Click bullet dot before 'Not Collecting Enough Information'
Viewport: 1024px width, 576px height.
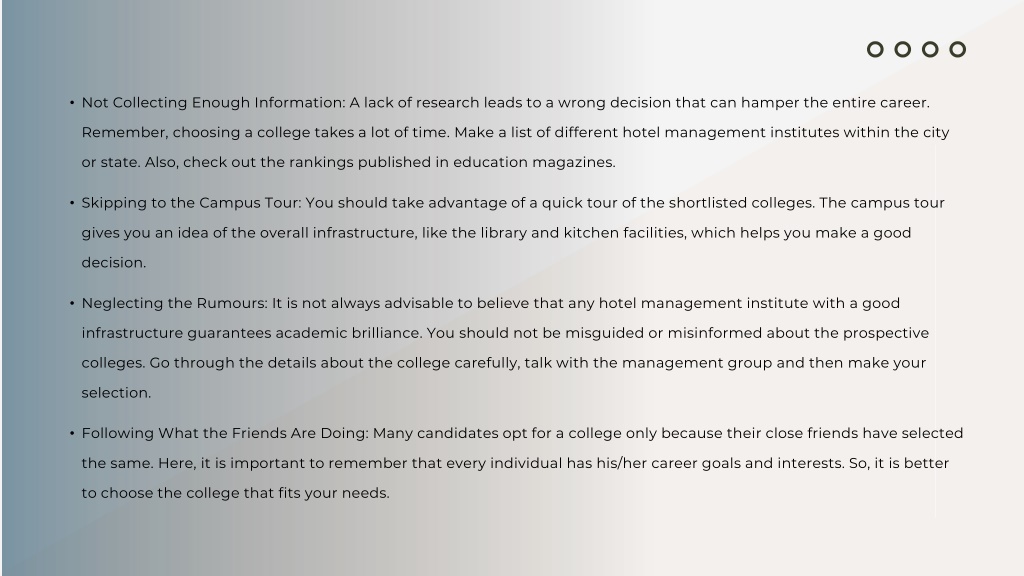pos(72,103)
